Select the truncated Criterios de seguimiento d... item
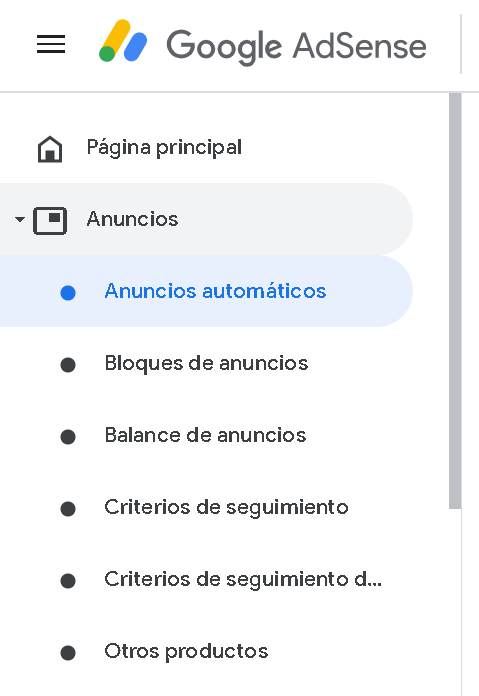479x696 pixels. tap(243, 579)
